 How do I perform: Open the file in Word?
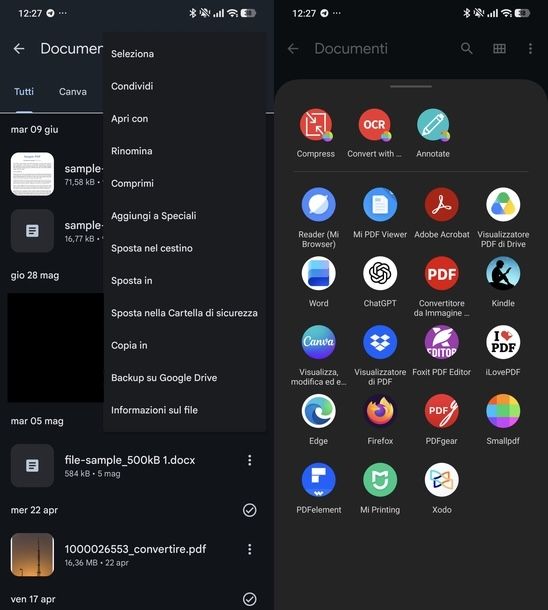319,273
